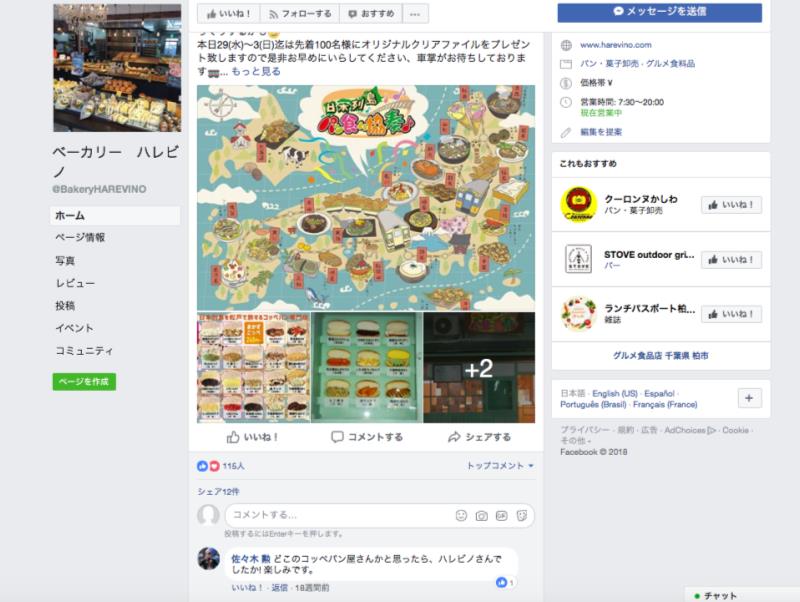Screen dimensions: 800x602
Task: Click the green ページを作成 button
Action: point(84,382)
